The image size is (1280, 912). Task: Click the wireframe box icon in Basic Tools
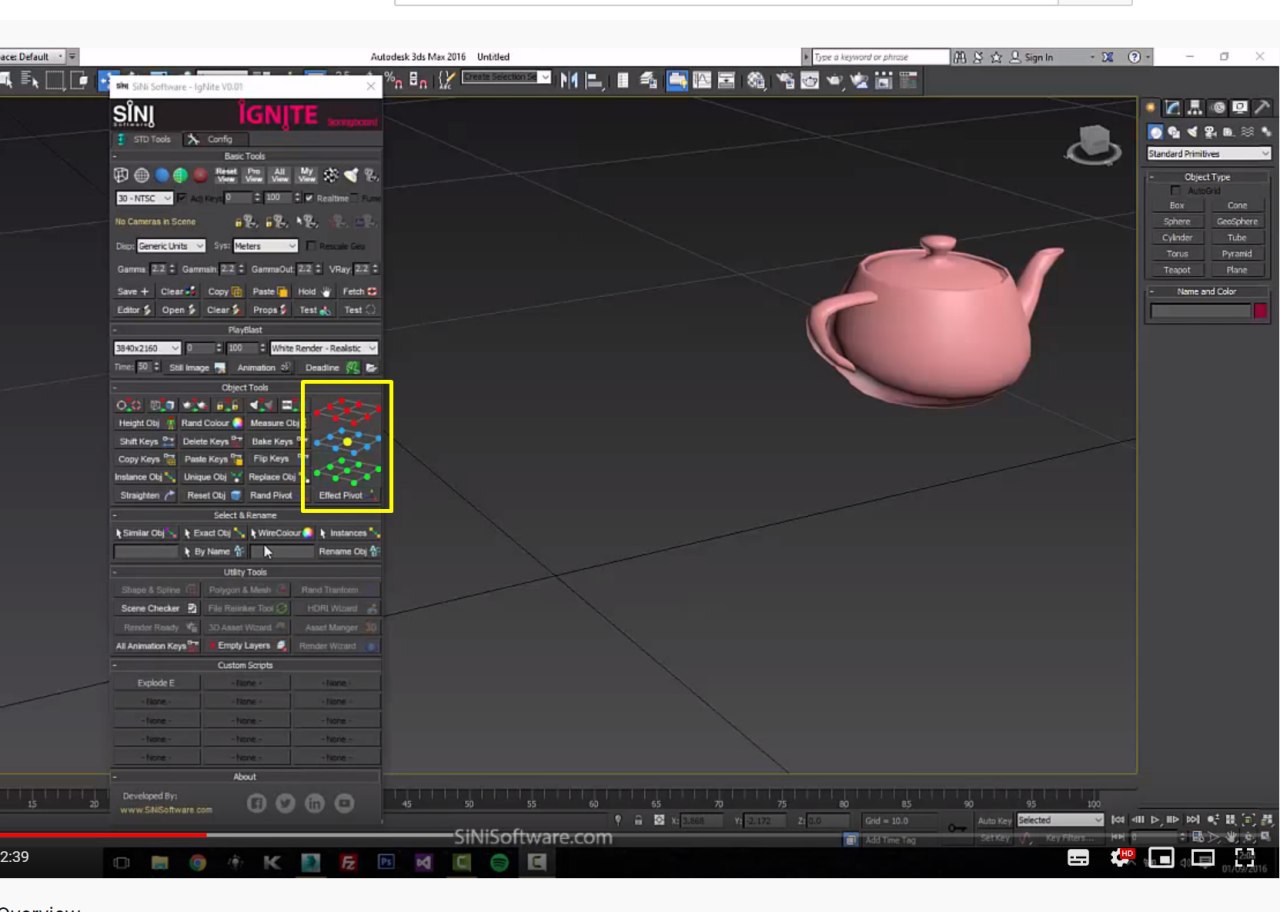click(x=122, y=175)
